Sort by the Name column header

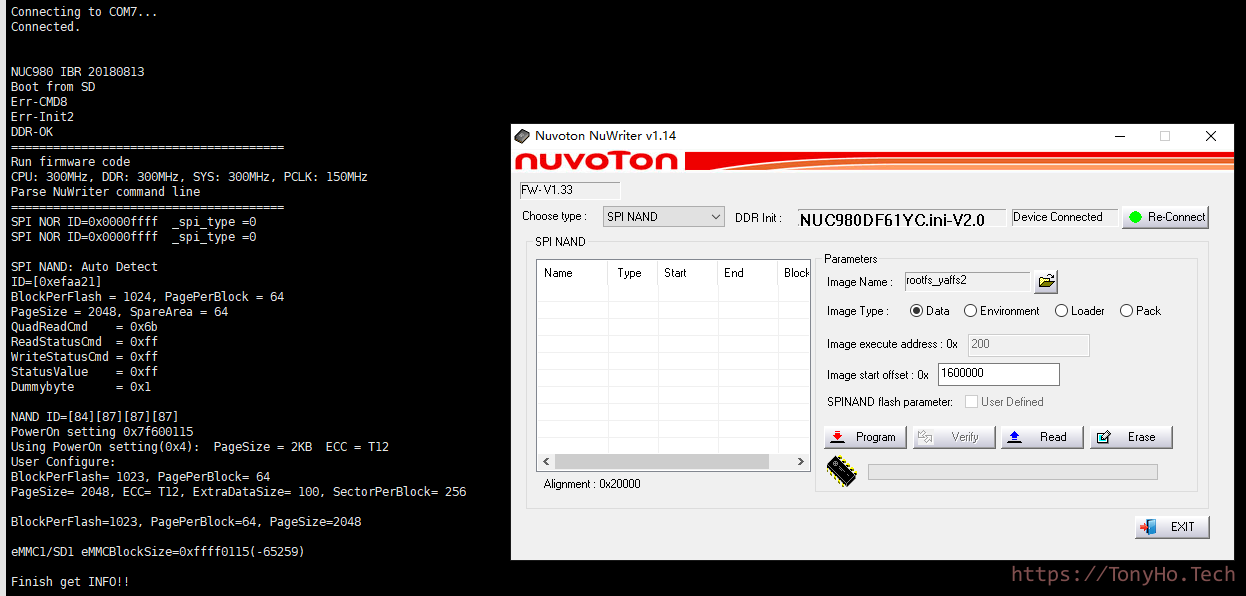[x=571, y=273]
